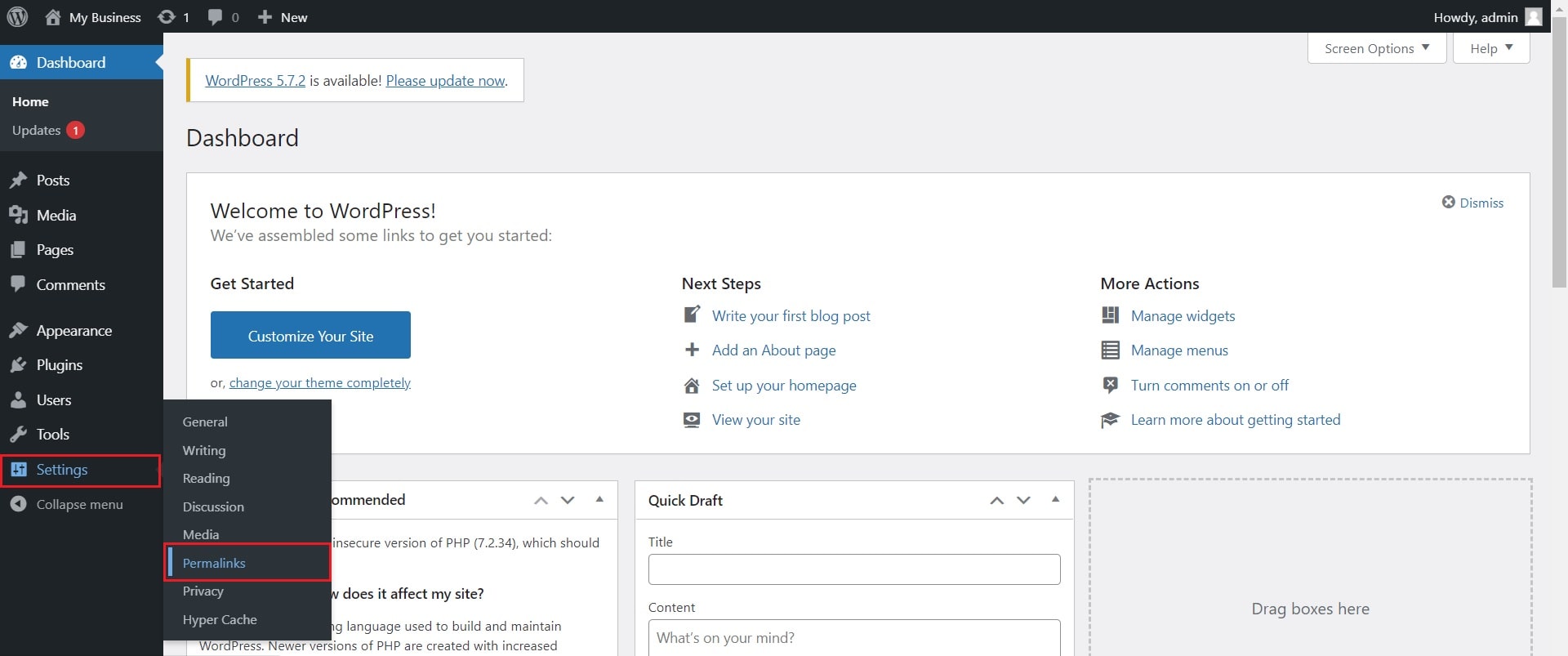
Task: Click the graduation cap icon
Action: point(1110,420)
